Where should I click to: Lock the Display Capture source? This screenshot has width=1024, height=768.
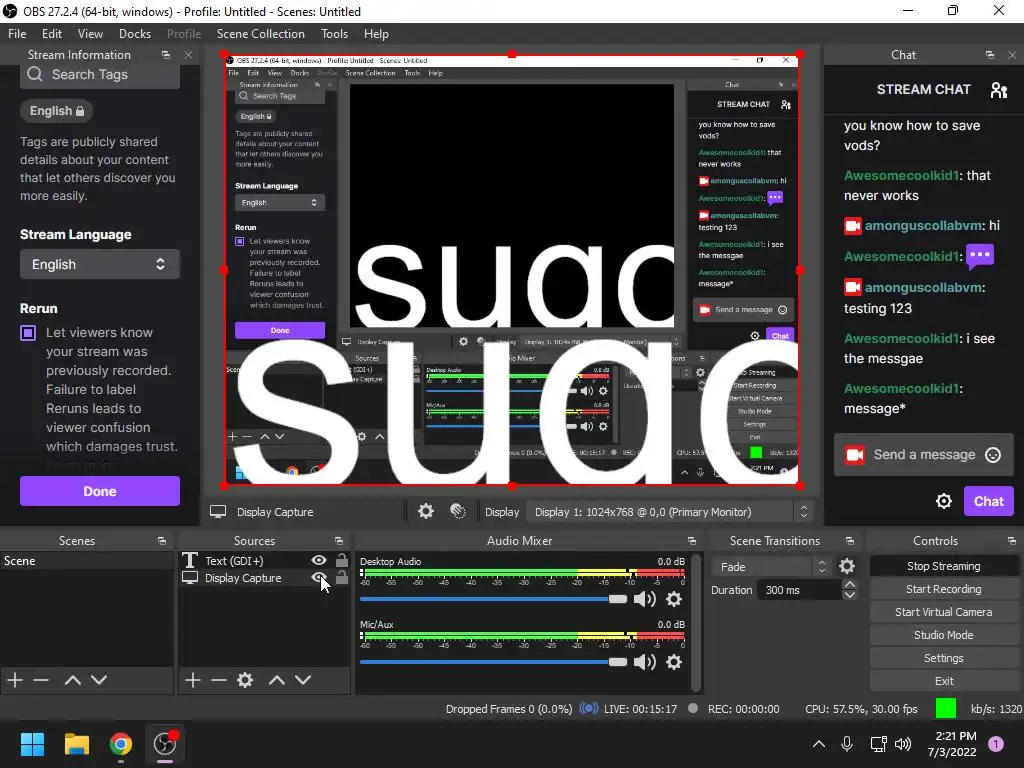click(x=342, y=577)
